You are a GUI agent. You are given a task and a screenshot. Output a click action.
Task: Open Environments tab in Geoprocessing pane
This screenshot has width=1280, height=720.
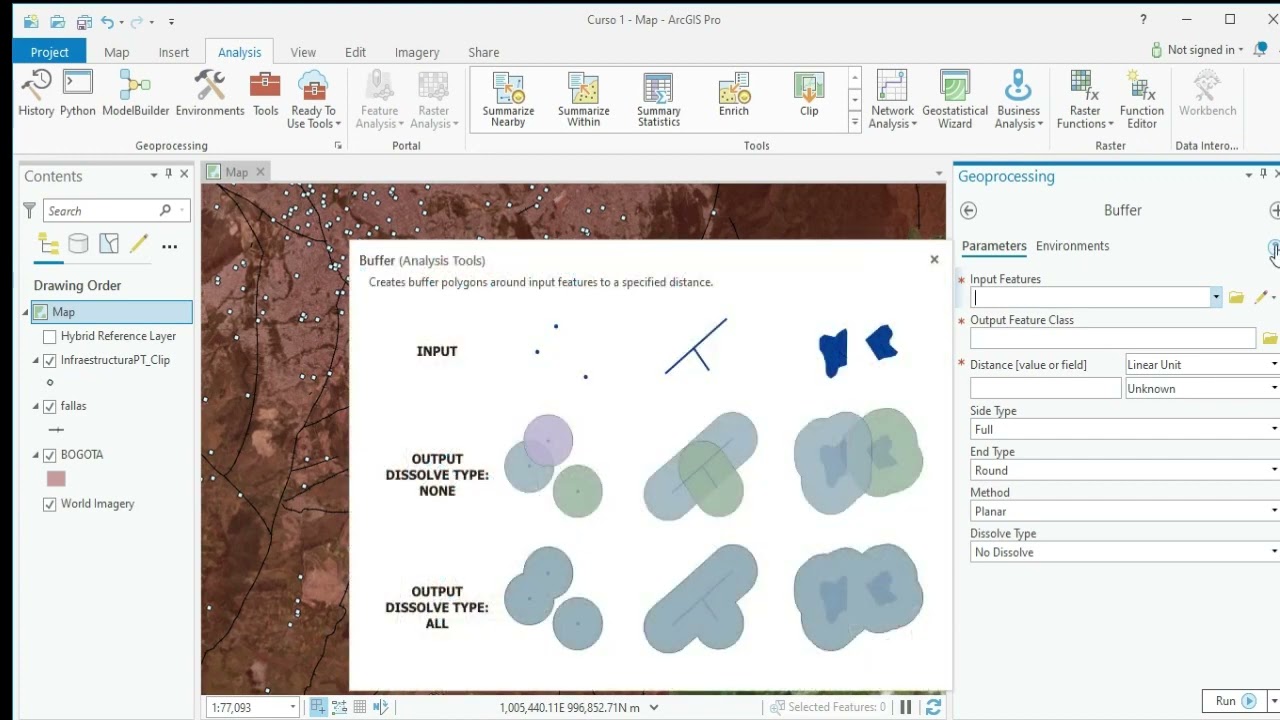click(1072, 246)
